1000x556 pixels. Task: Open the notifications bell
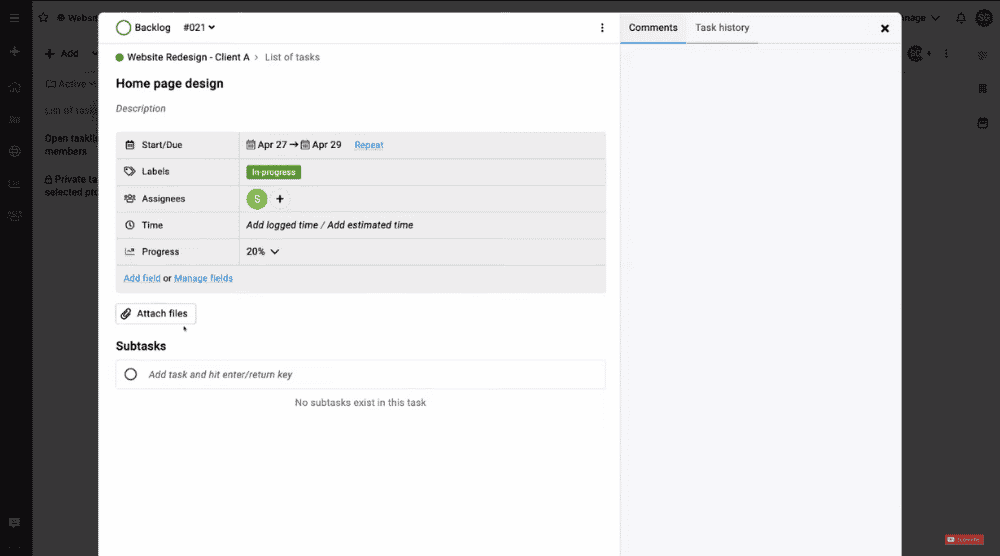pos(960,18)
